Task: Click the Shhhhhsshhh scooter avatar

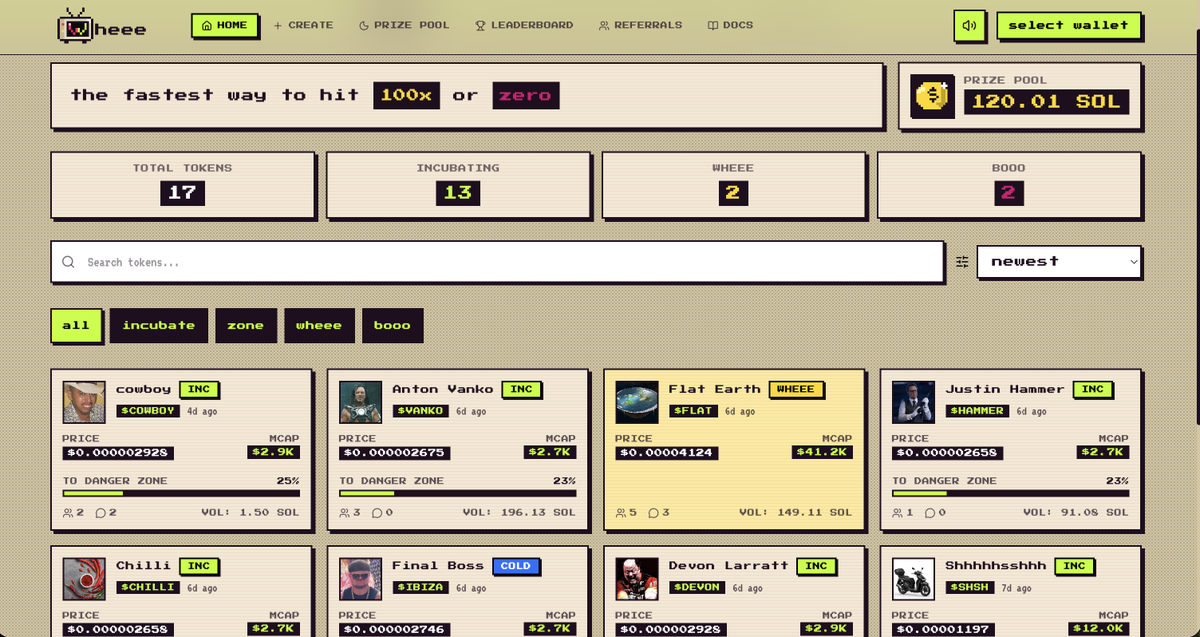Action: point(913,579)
